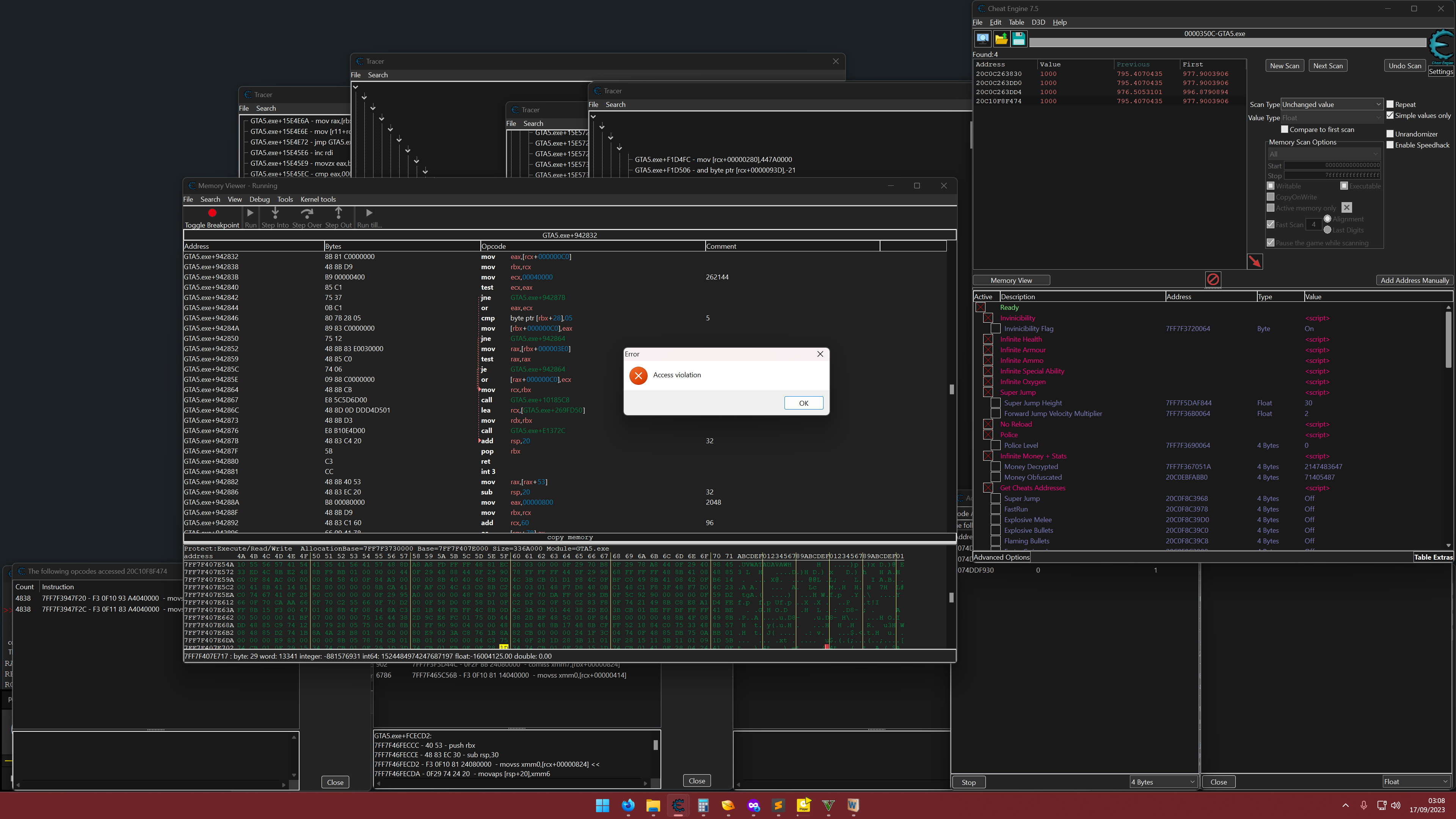Toggle Compare to first scan checkbox
Image resolution: width=1456 pixels, height=819 pixels.
click(x=1285, y=129)
